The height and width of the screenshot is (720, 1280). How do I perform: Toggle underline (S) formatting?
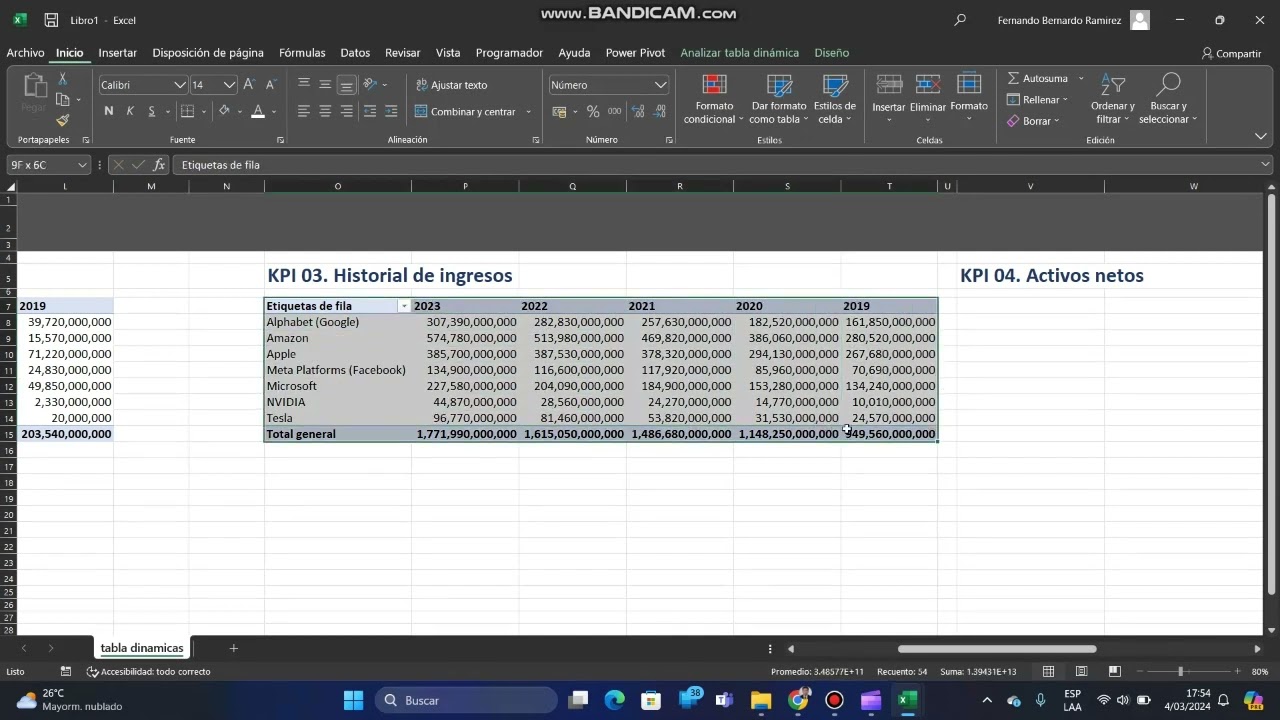click(x=152, y=111)
